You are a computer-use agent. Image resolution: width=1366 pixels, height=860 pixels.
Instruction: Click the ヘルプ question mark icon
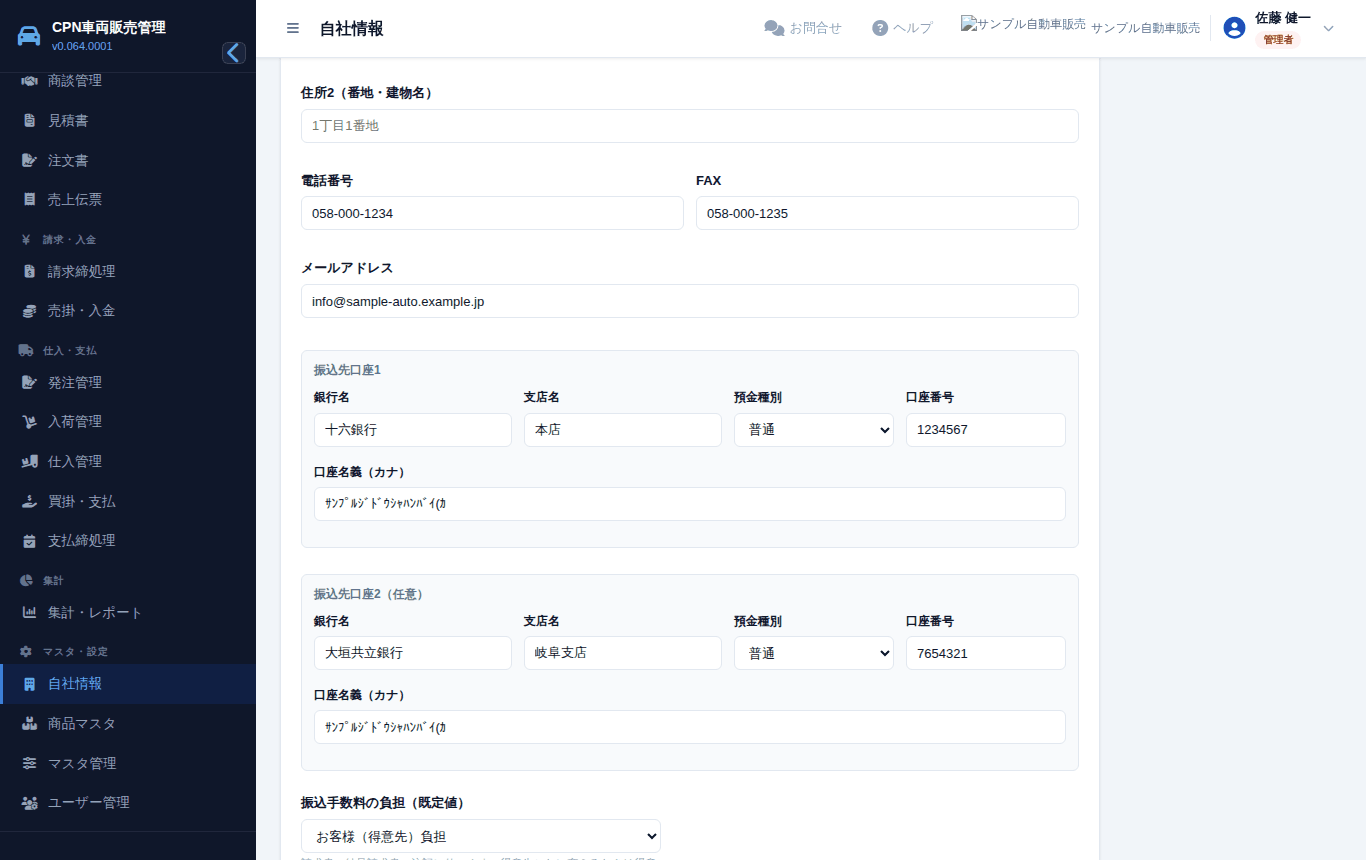pyautogui.click(x=880, y=28)
